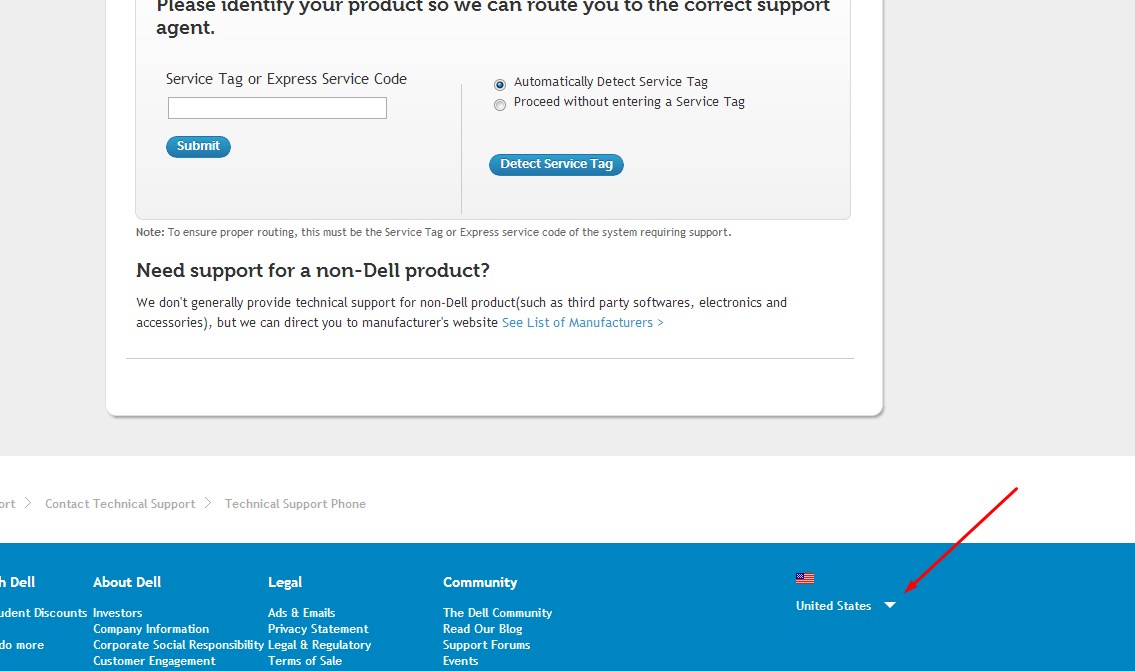Click the Legal footer heading

coord(284,583)
